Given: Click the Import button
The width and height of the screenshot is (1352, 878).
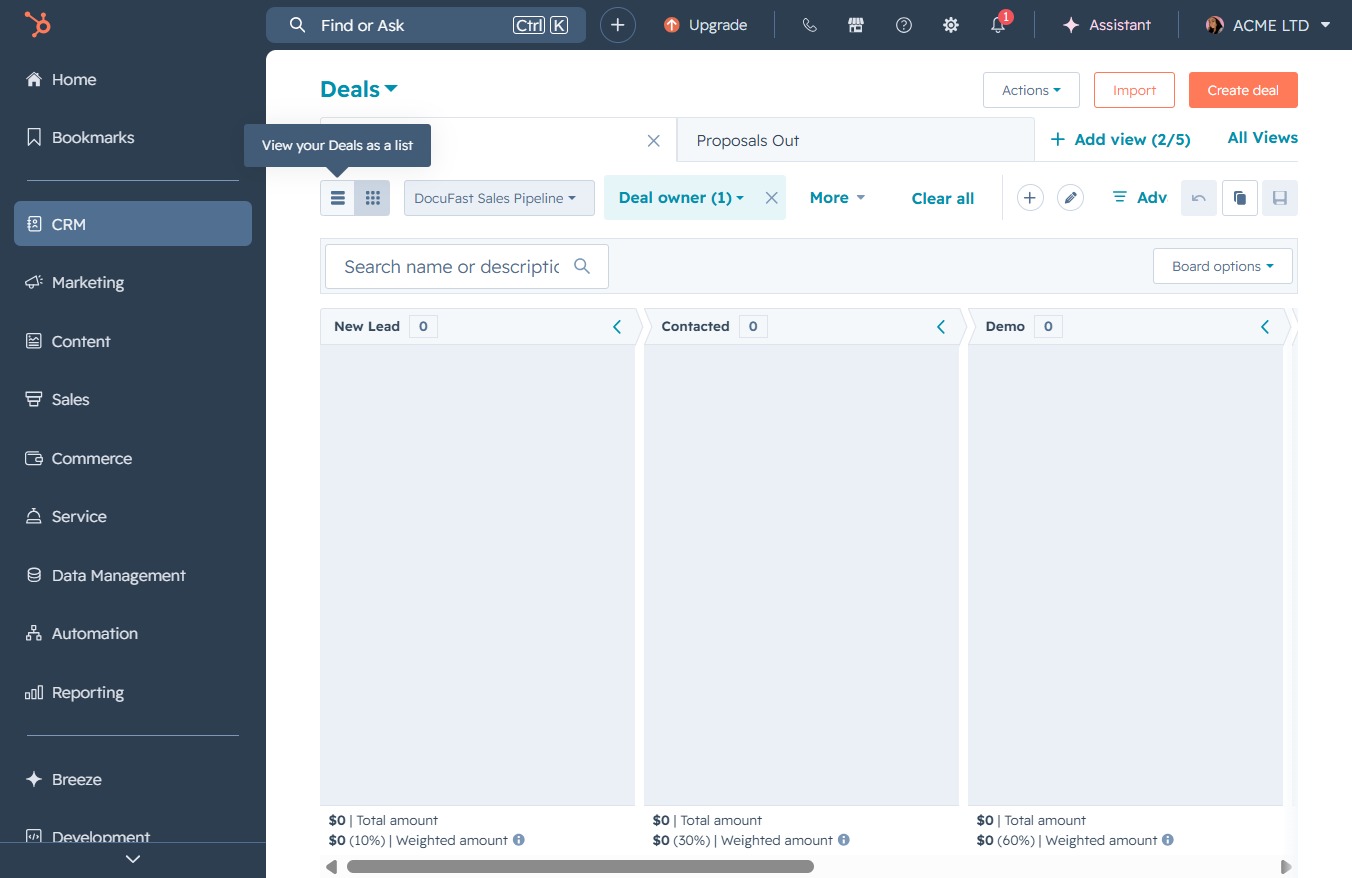Looking at the screenshot, I should tap(1134, 90).
